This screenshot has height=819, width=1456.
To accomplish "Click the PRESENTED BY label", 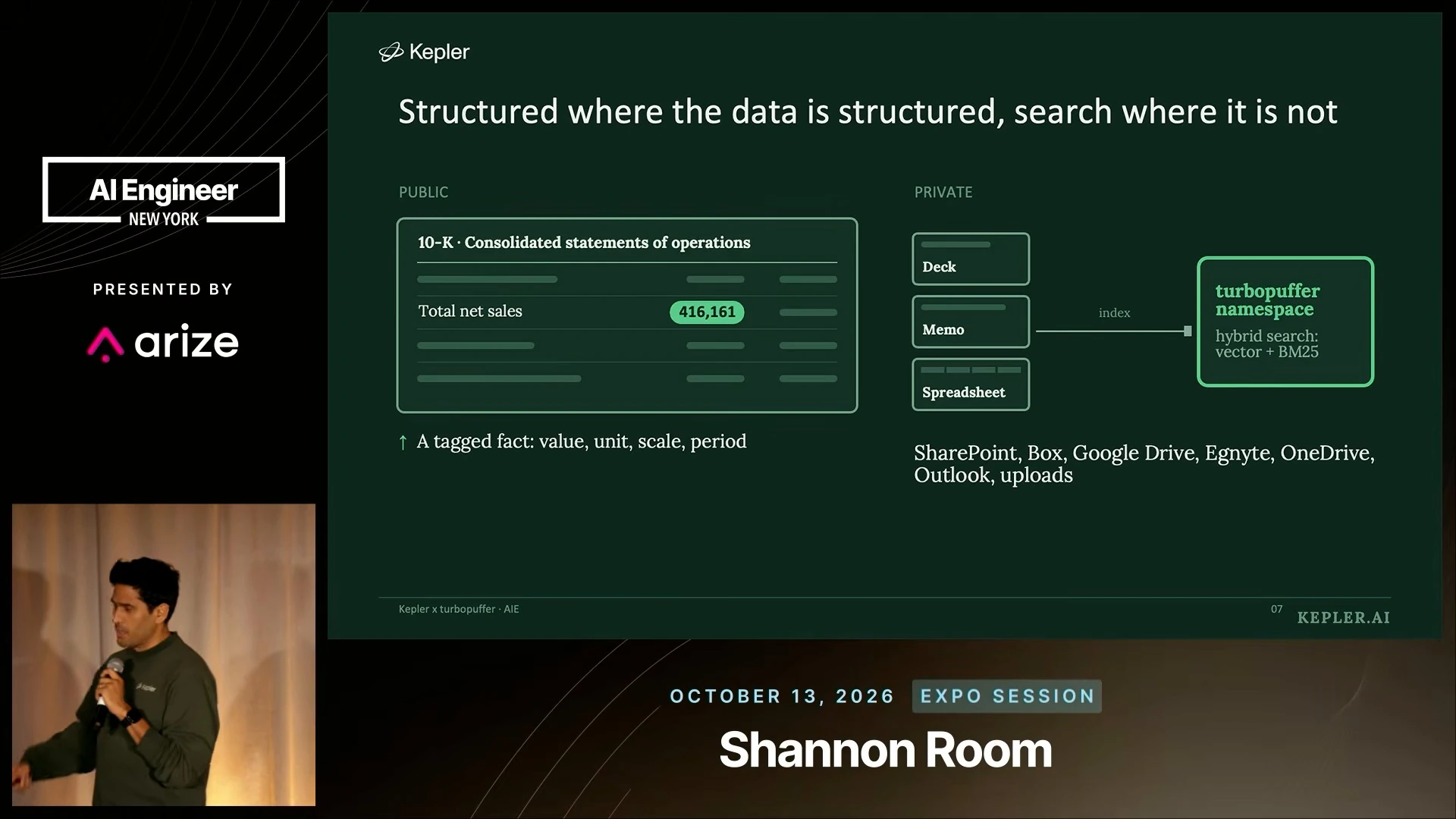I will click(163, 289).
